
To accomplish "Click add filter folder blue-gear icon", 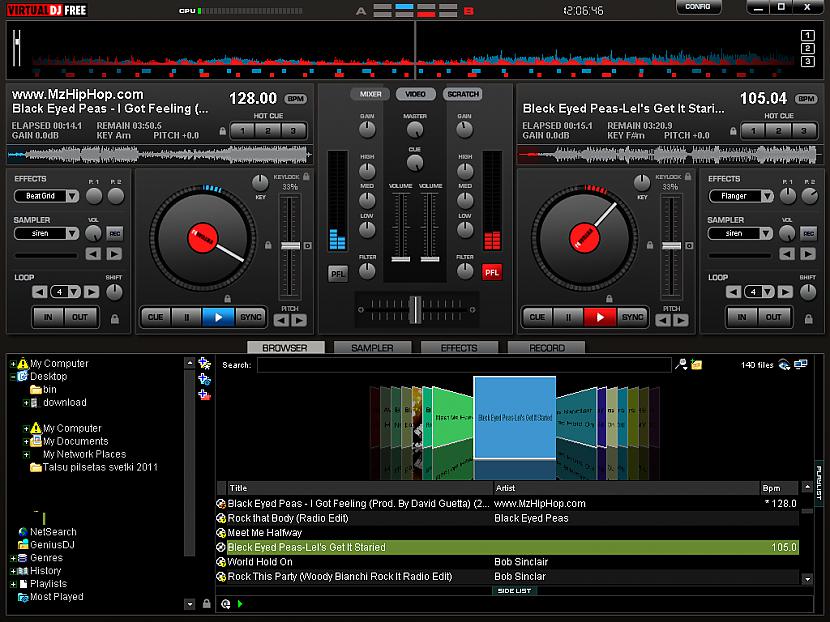I will tap(204, 379).
